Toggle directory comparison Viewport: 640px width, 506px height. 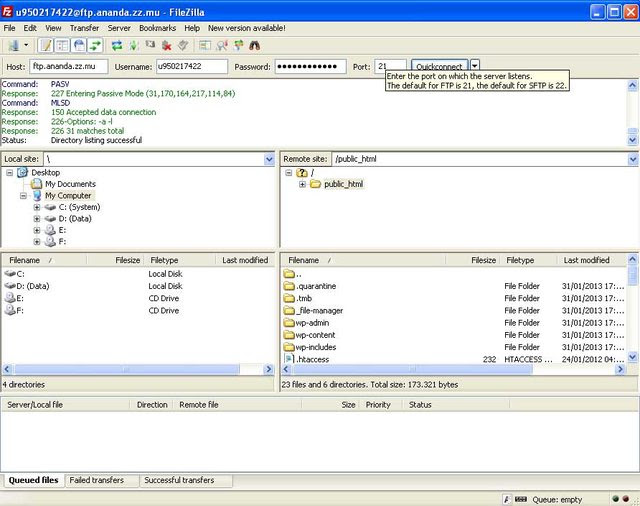click(x=222, y=45)
